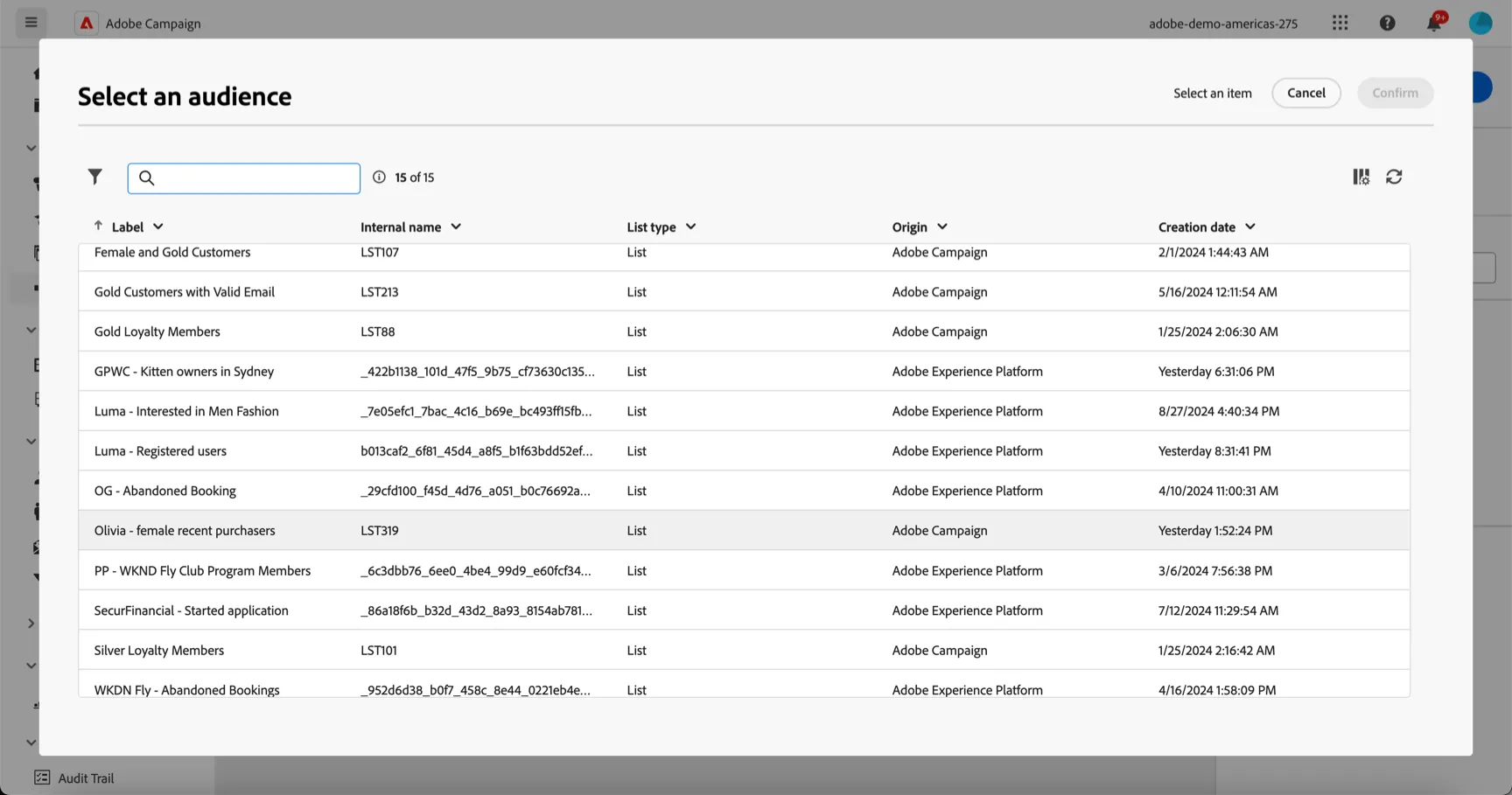
Task: Select Luma - Registered users audience
Action: [744, 450]
